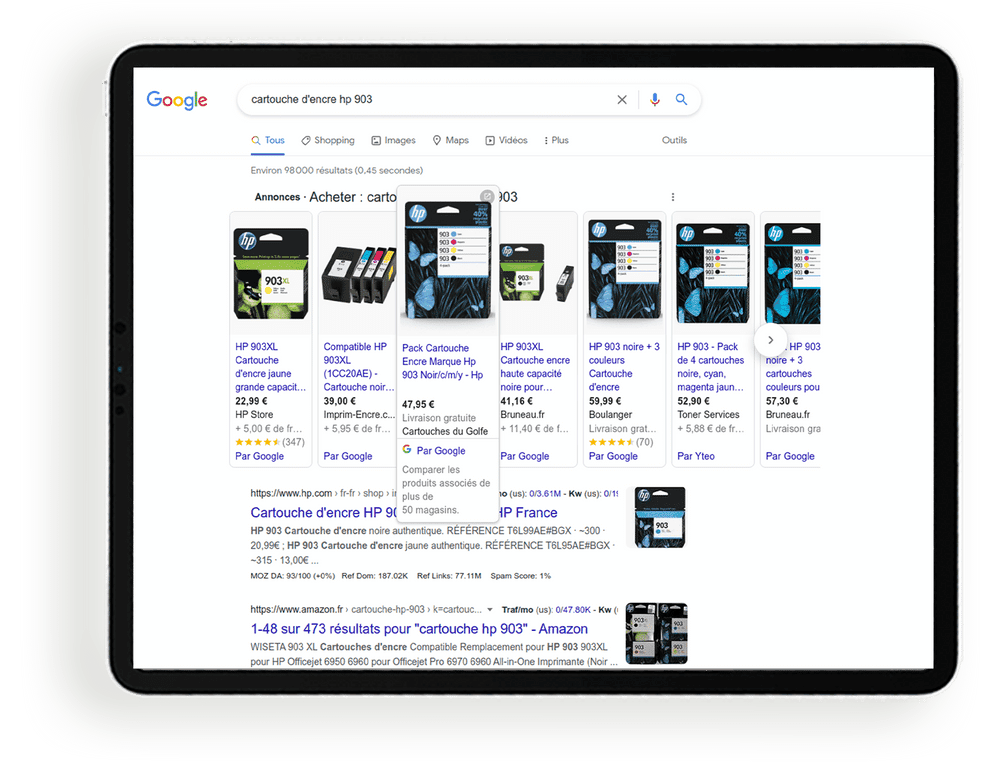Click the MOZ DA: 93/100 metric
This screenshot has width=1000, height=762.
coord(293,576)
